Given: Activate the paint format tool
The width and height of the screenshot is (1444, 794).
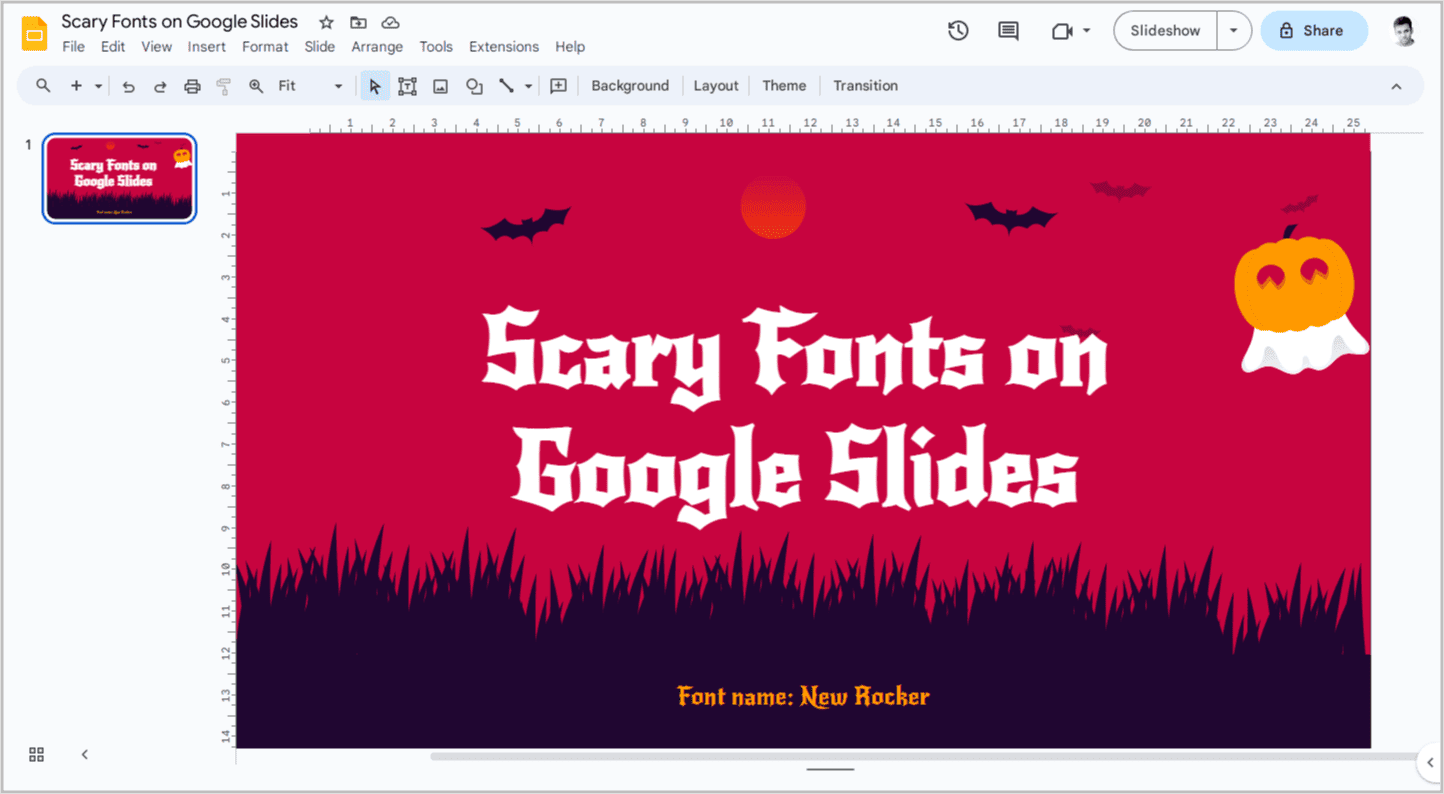Looking at the screenshot, I should [224, 86].
